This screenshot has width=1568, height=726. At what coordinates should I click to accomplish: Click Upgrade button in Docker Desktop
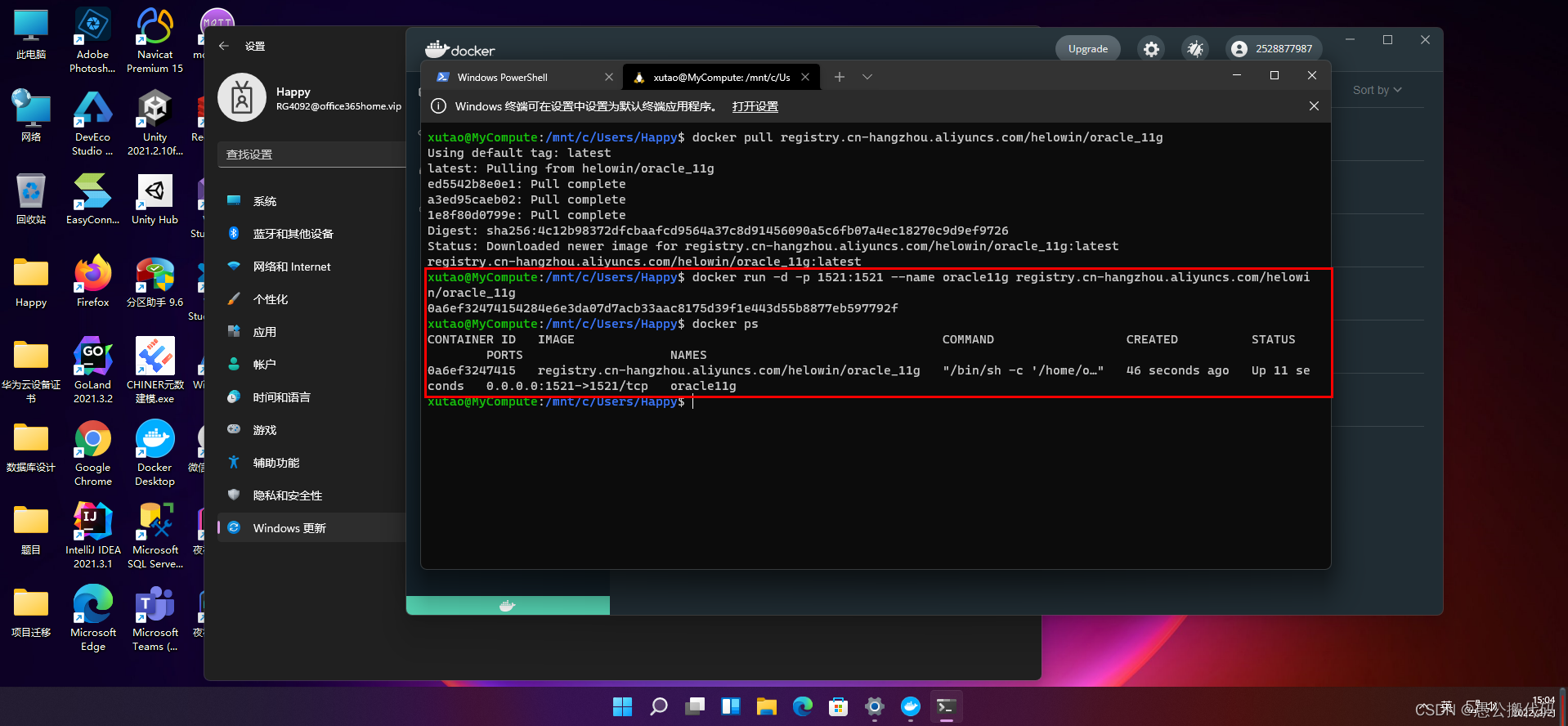1088,49
